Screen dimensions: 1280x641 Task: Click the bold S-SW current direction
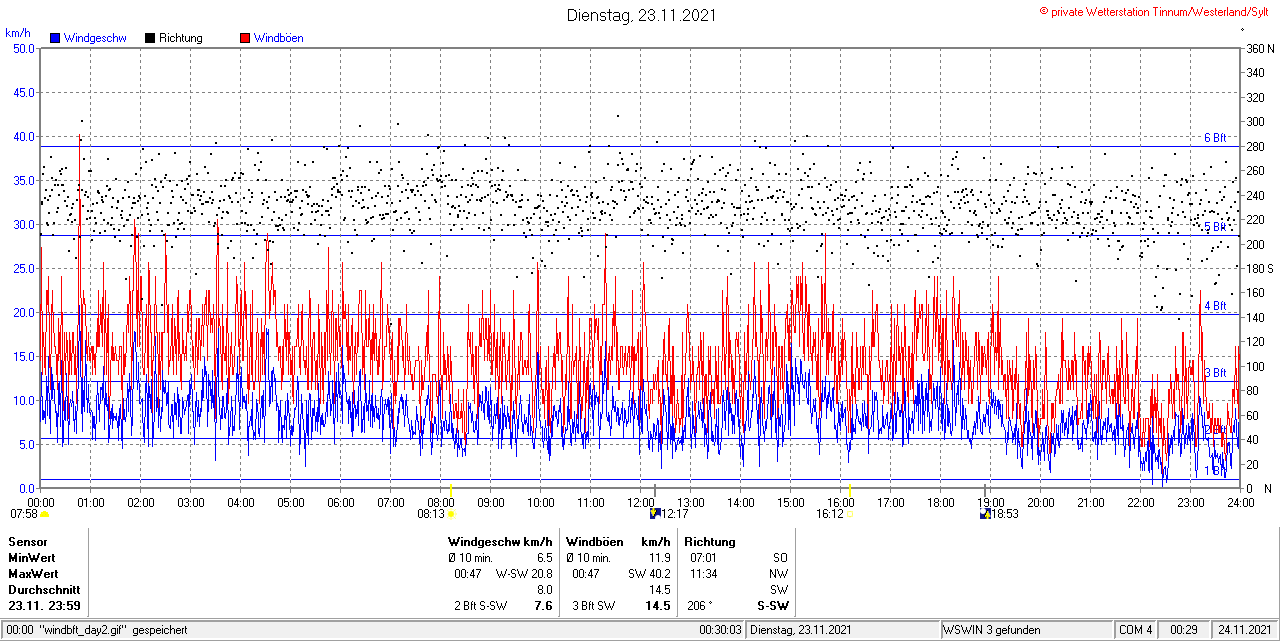click(x=773, y=606)
